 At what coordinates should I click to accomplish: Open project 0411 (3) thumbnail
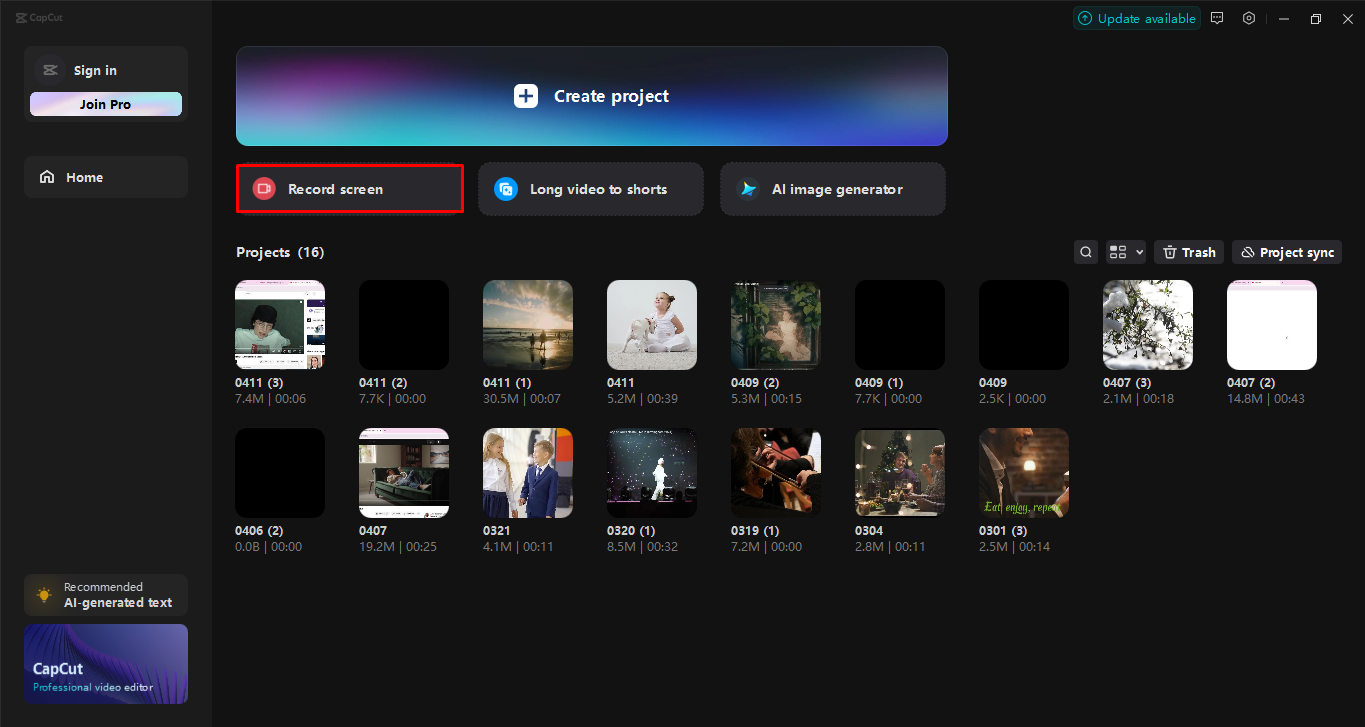280,325
